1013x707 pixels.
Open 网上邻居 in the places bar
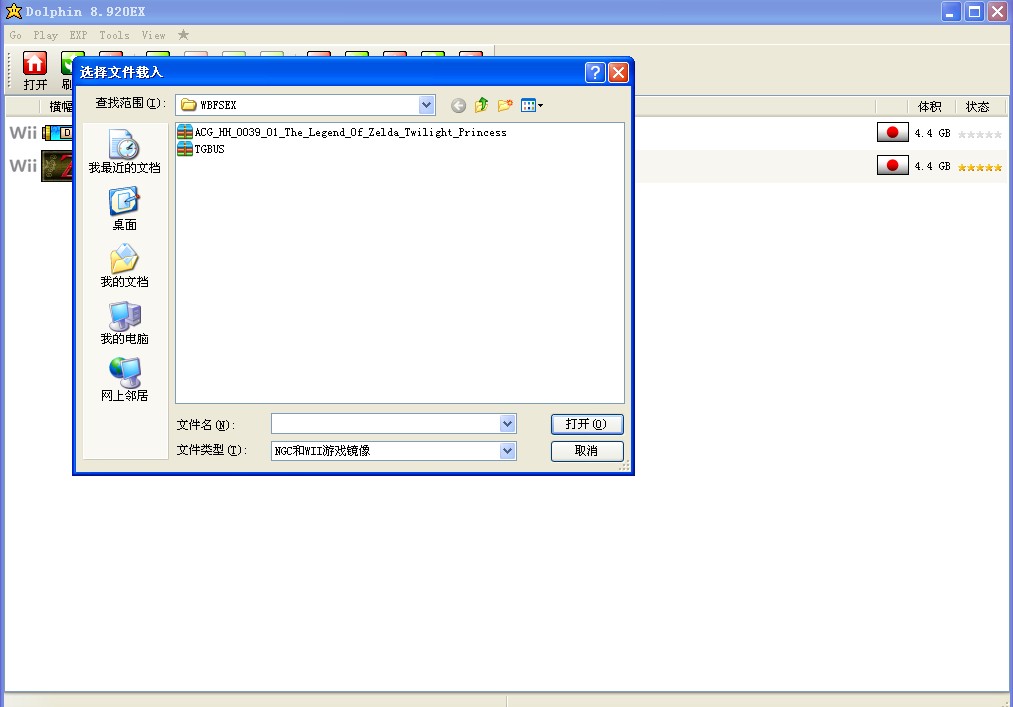[x=125, y=379]
